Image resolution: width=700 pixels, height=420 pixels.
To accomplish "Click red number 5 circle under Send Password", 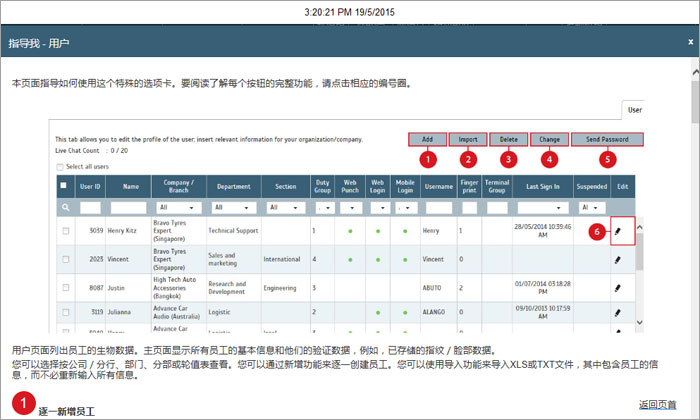I will (607, 157).
